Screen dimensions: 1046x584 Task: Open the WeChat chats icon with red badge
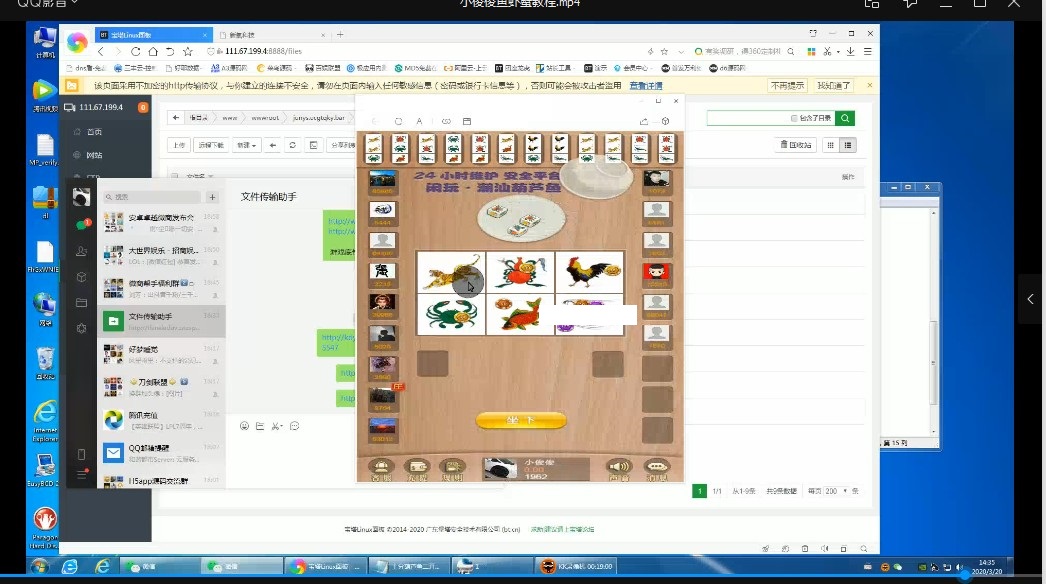pyautogui.click(x=82, y=224)
